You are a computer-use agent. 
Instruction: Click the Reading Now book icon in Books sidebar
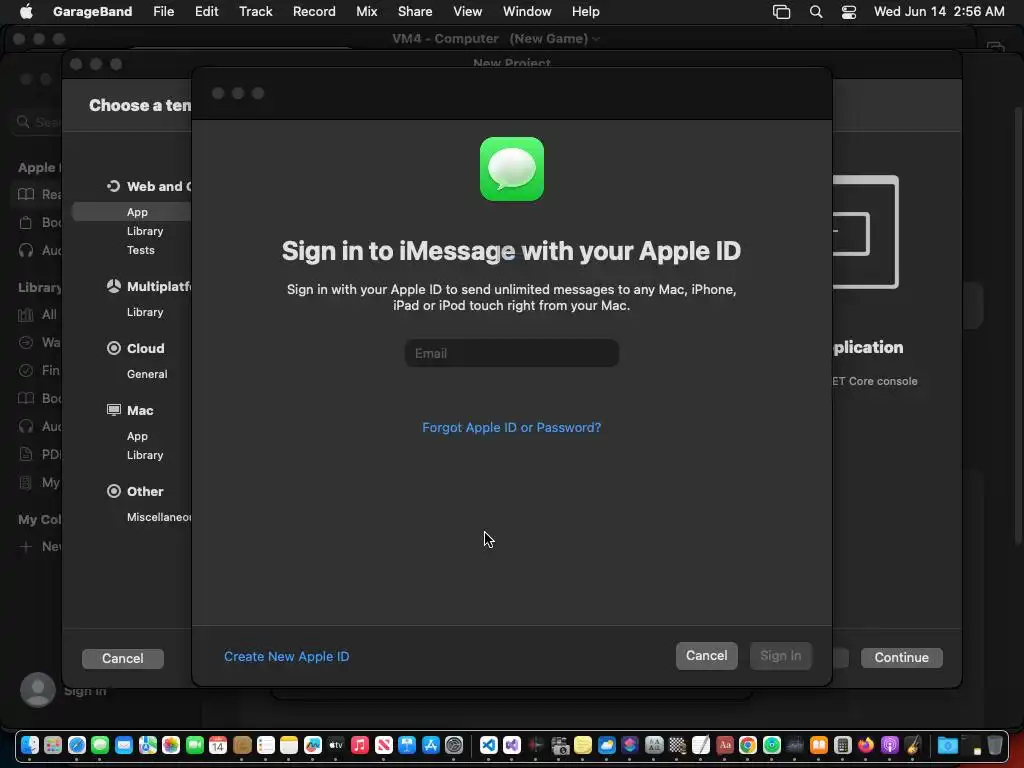pos(26,194)
